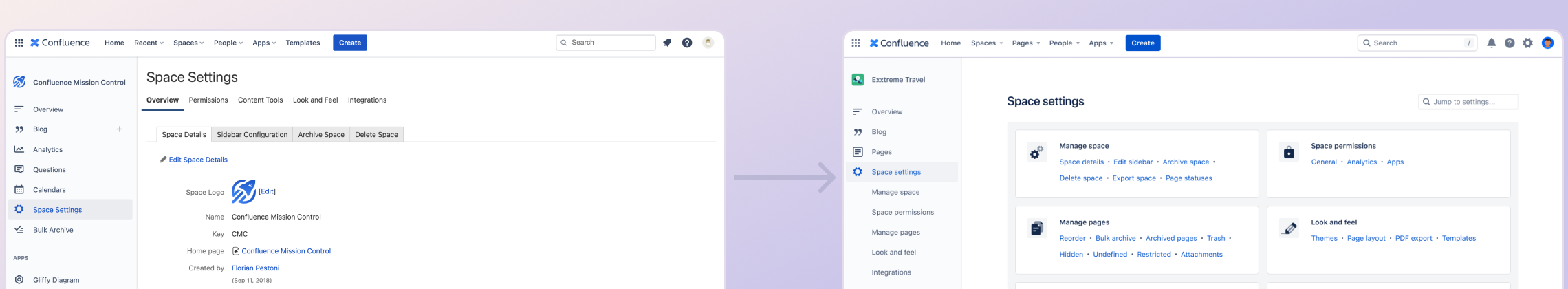Click Gliffy Diagram app icon
Image resolution: width=1568 pixels, height=289 pixels.
(x=19, y=280)
